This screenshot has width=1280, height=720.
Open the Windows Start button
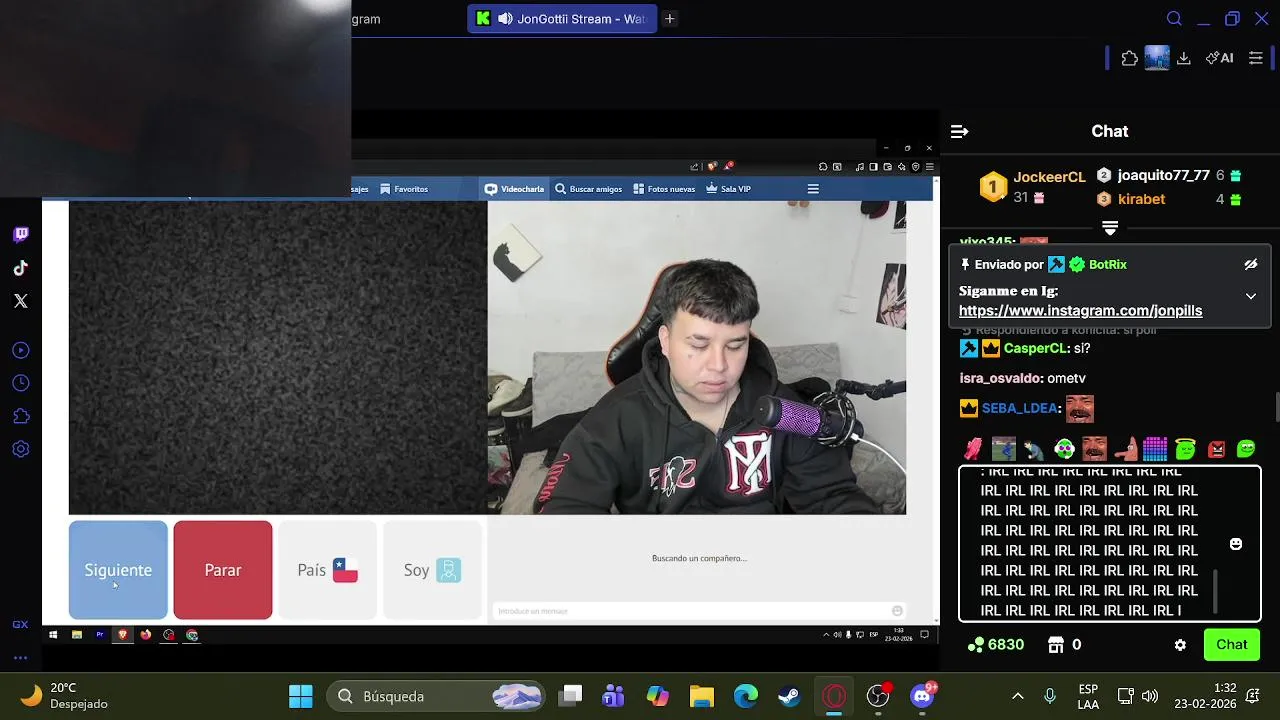click(300, 696)
